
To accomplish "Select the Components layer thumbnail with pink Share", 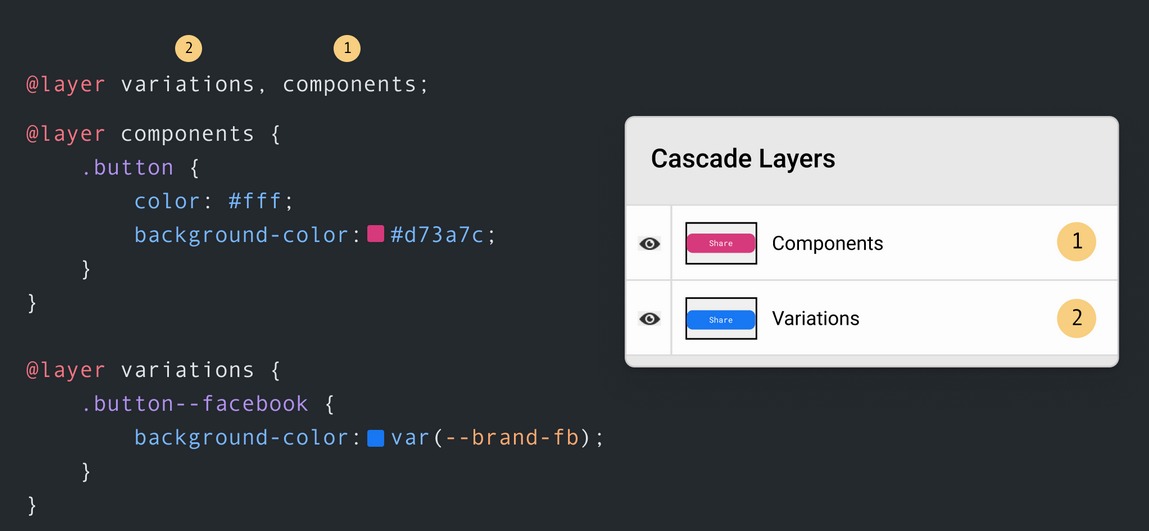I will [720, 243].
